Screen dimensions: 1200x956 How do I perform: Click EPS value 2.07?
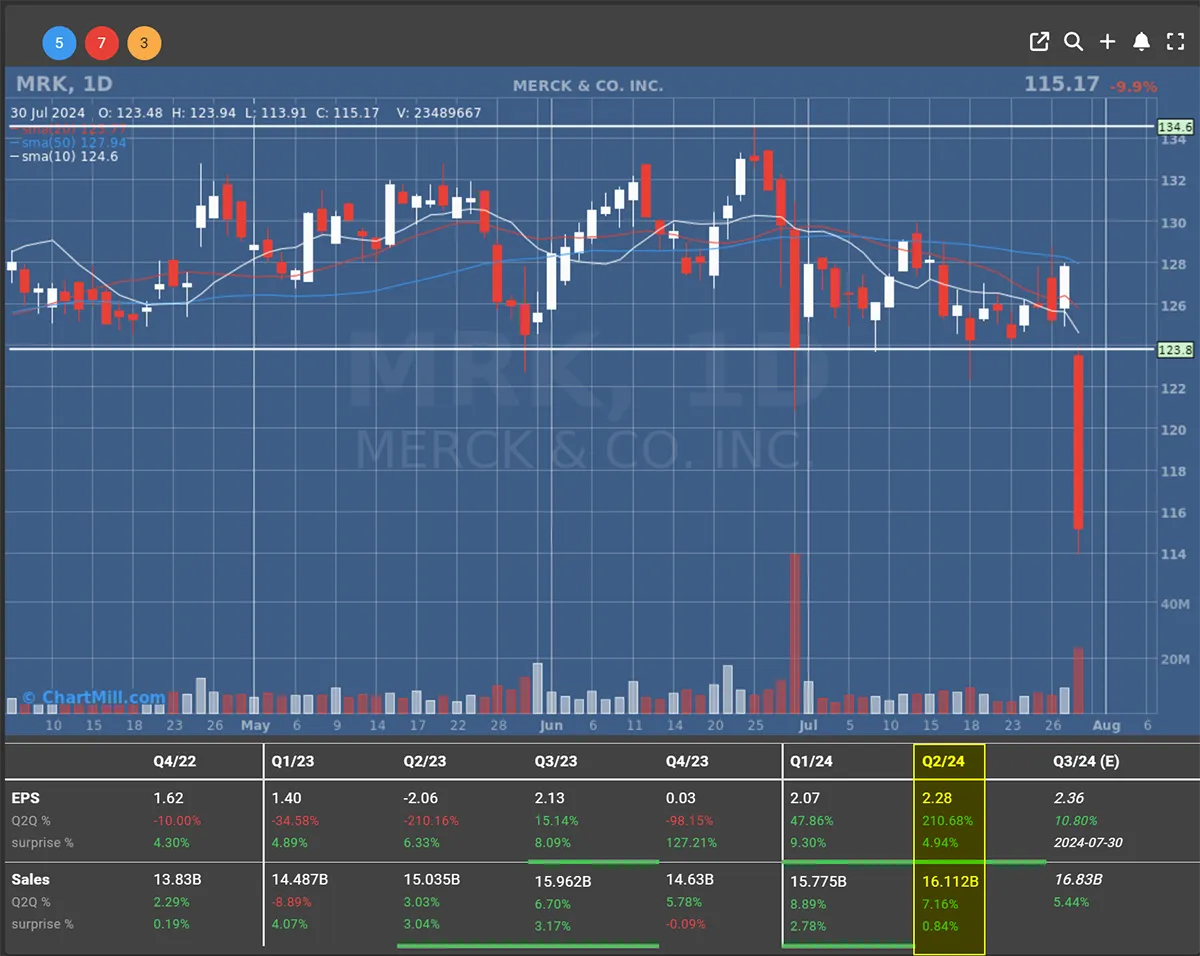click(806, 799)
